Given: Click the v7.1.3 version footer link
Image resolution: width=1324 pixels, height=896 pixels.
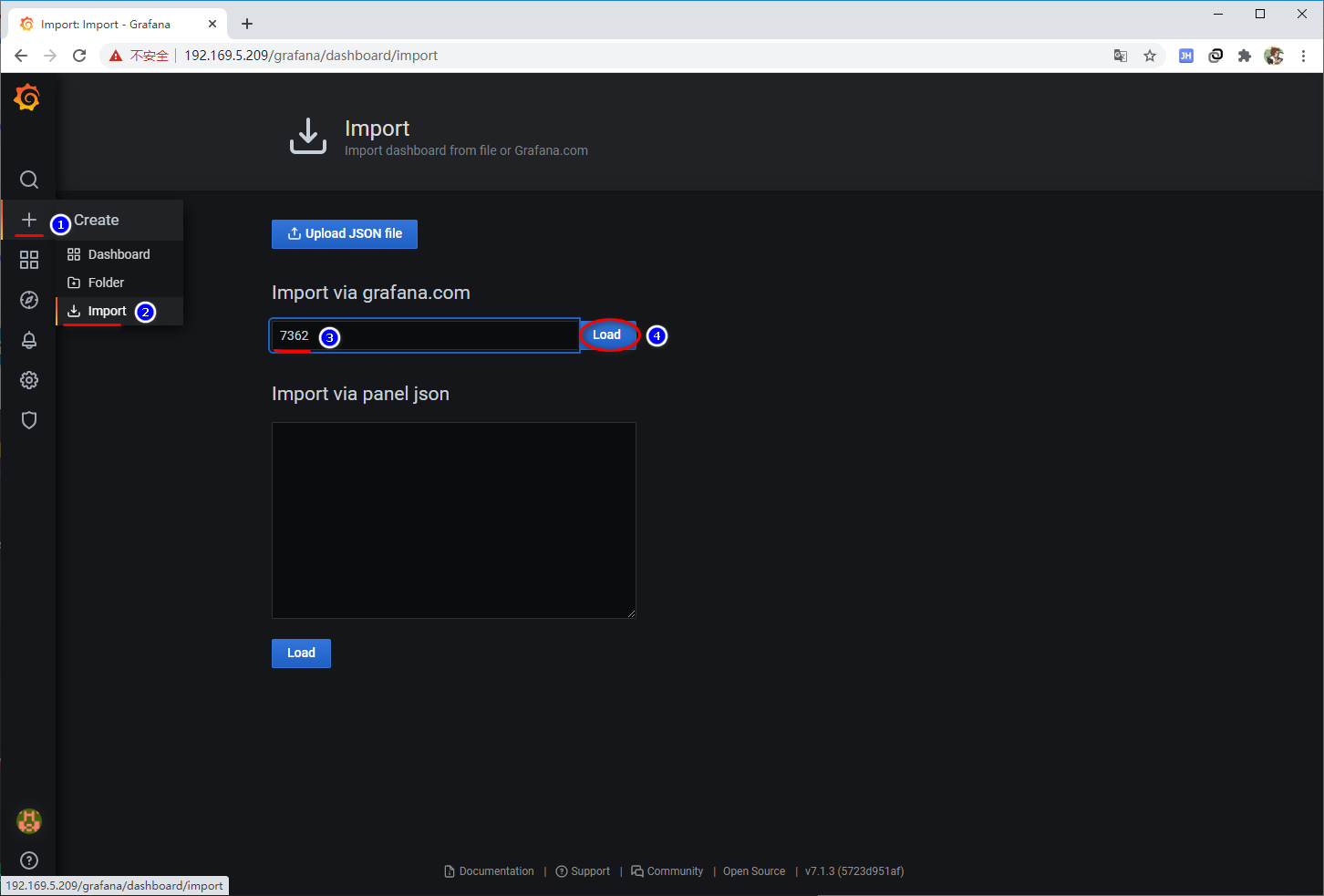Looking at the screenshot, I should pyautogui.click(x=854, y=871).
